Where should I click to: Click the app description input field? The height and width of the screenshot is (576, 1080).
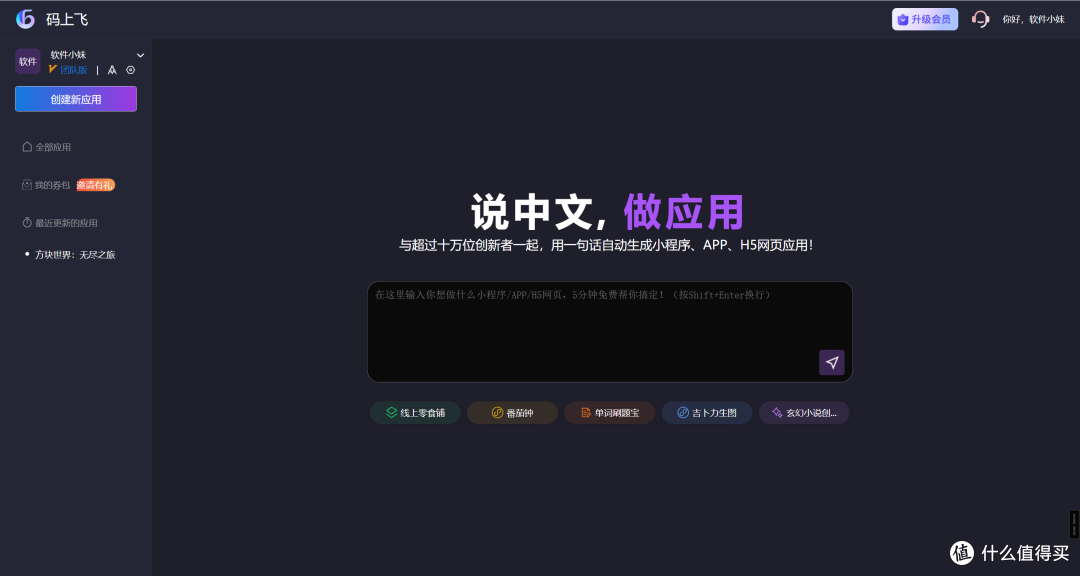pos(610,331)
